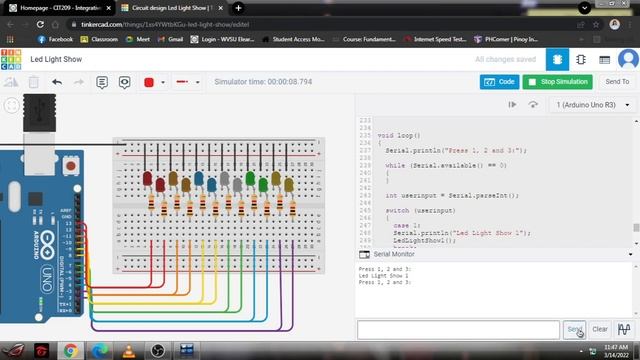Click the debugger step/play icon
Screen dimensions: 640x360
point(512,105)
